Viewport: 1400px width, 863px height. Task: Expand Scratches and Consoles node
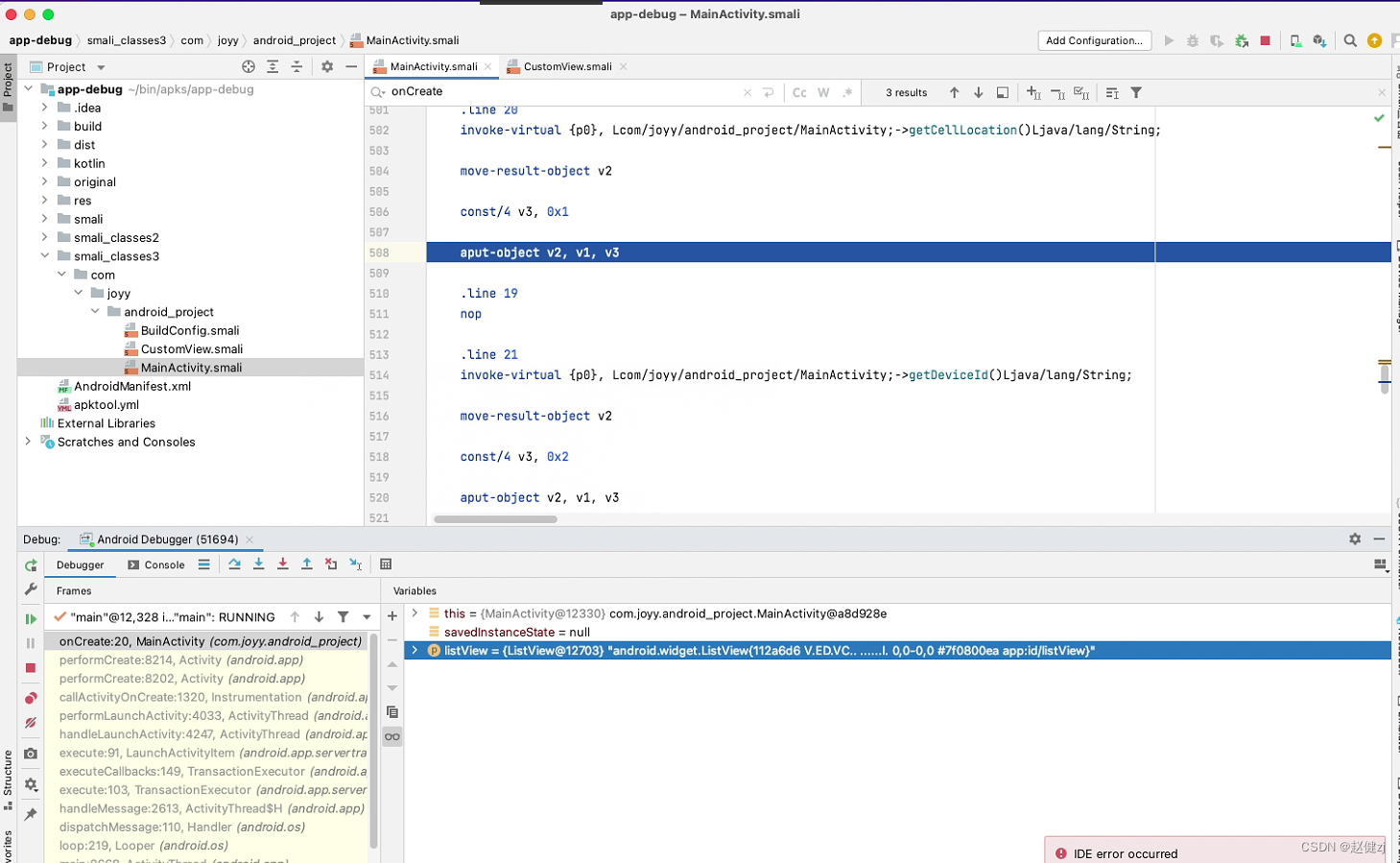[28, 442]
